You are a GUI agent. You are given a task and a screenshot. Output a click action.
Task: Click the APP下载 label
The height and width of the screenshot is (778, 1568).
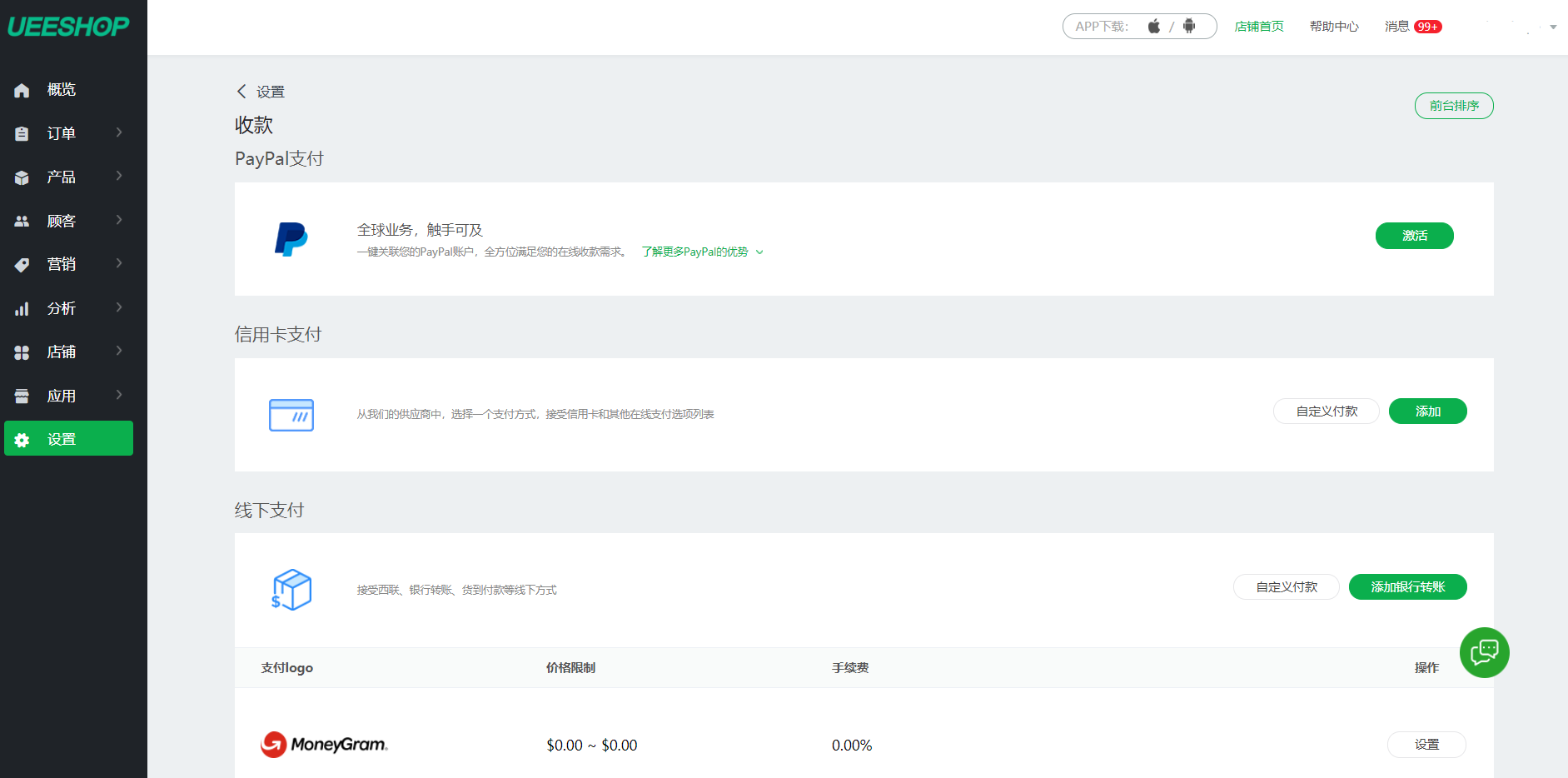tap(1102, 27)
